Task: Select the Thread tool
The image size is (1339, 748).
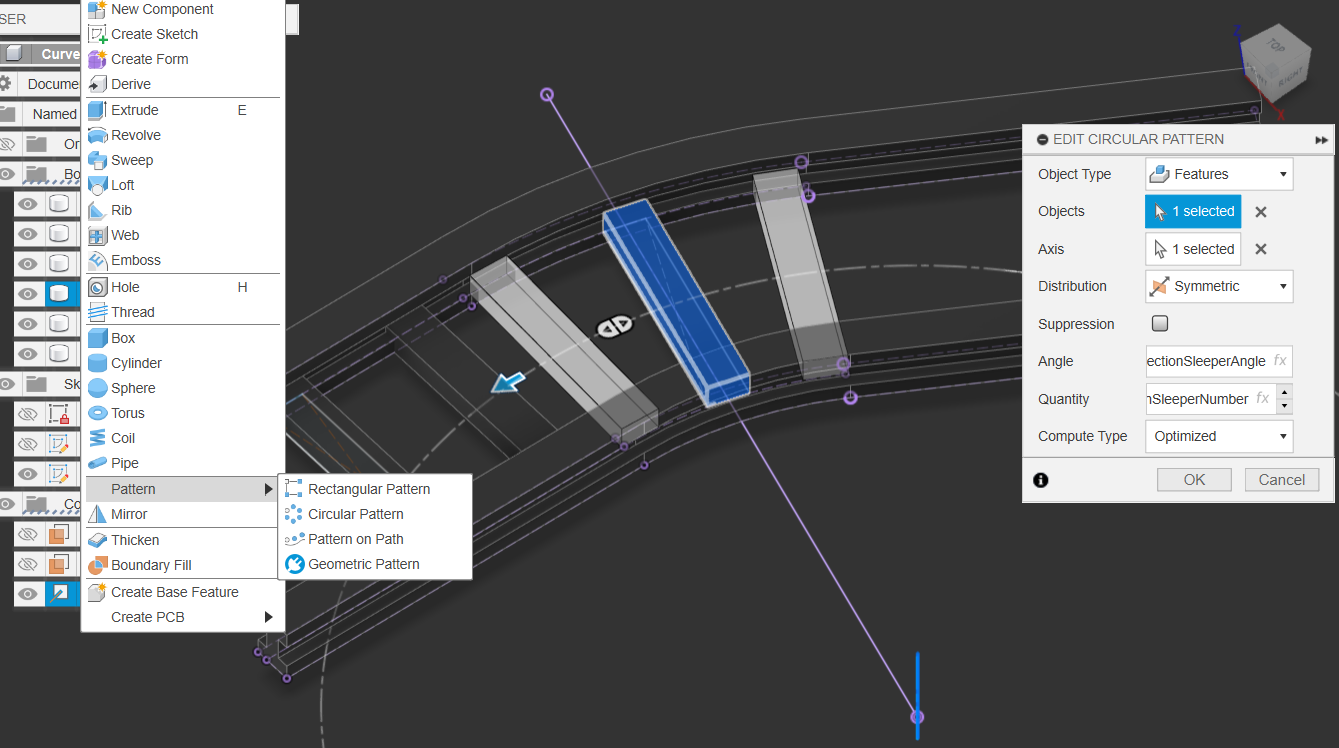Action: point(133,312)
